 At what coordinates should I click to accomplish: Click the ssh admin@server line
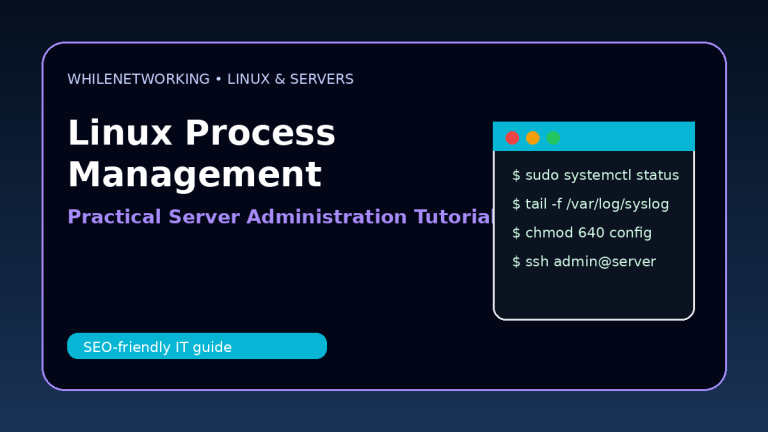584,262
